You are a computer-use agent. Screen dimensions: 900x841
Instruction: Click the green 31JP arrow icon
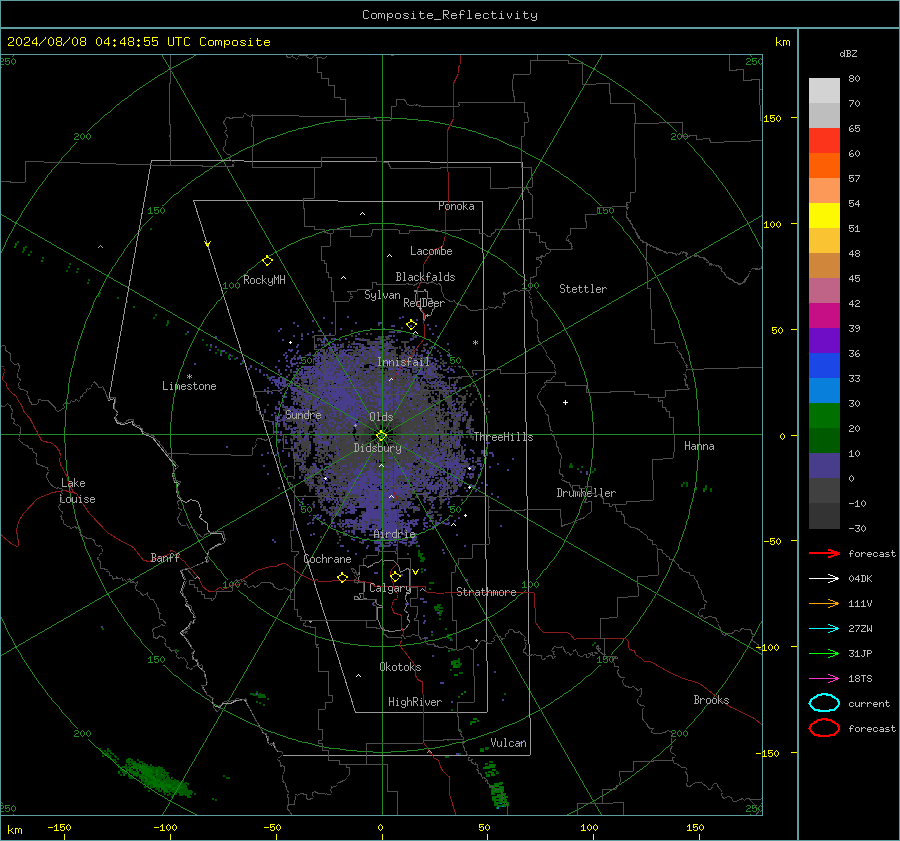pyautogui.click(x=824, y=653)
